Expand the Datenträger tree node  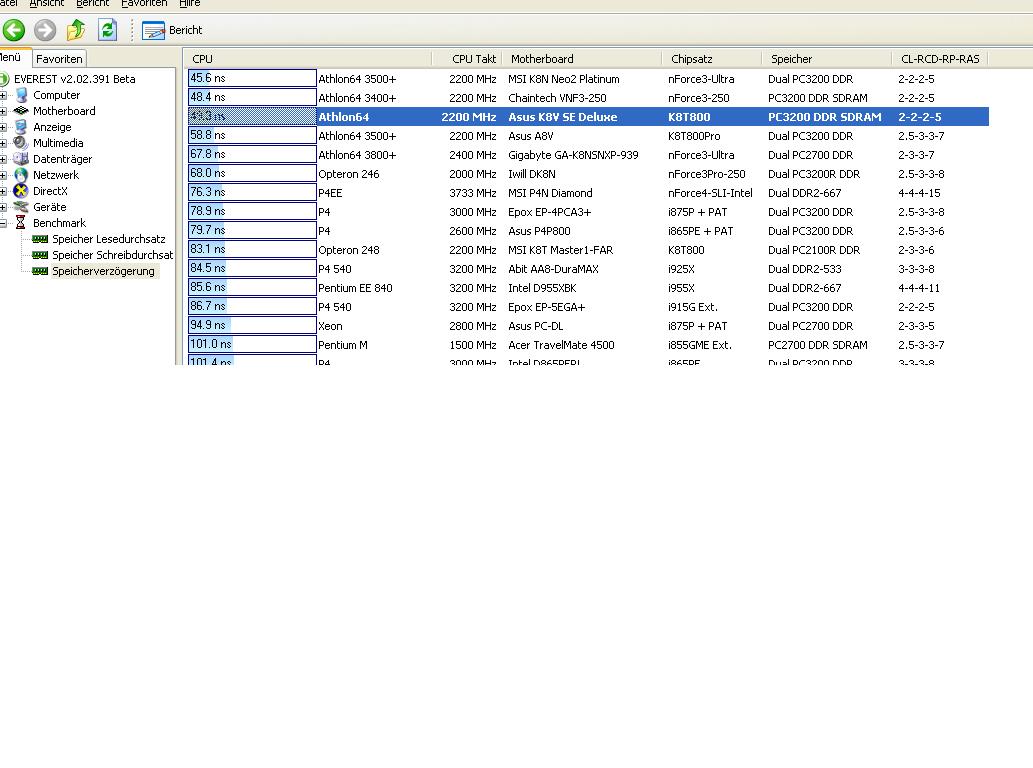pyautogui.click(x=3, y=159)
